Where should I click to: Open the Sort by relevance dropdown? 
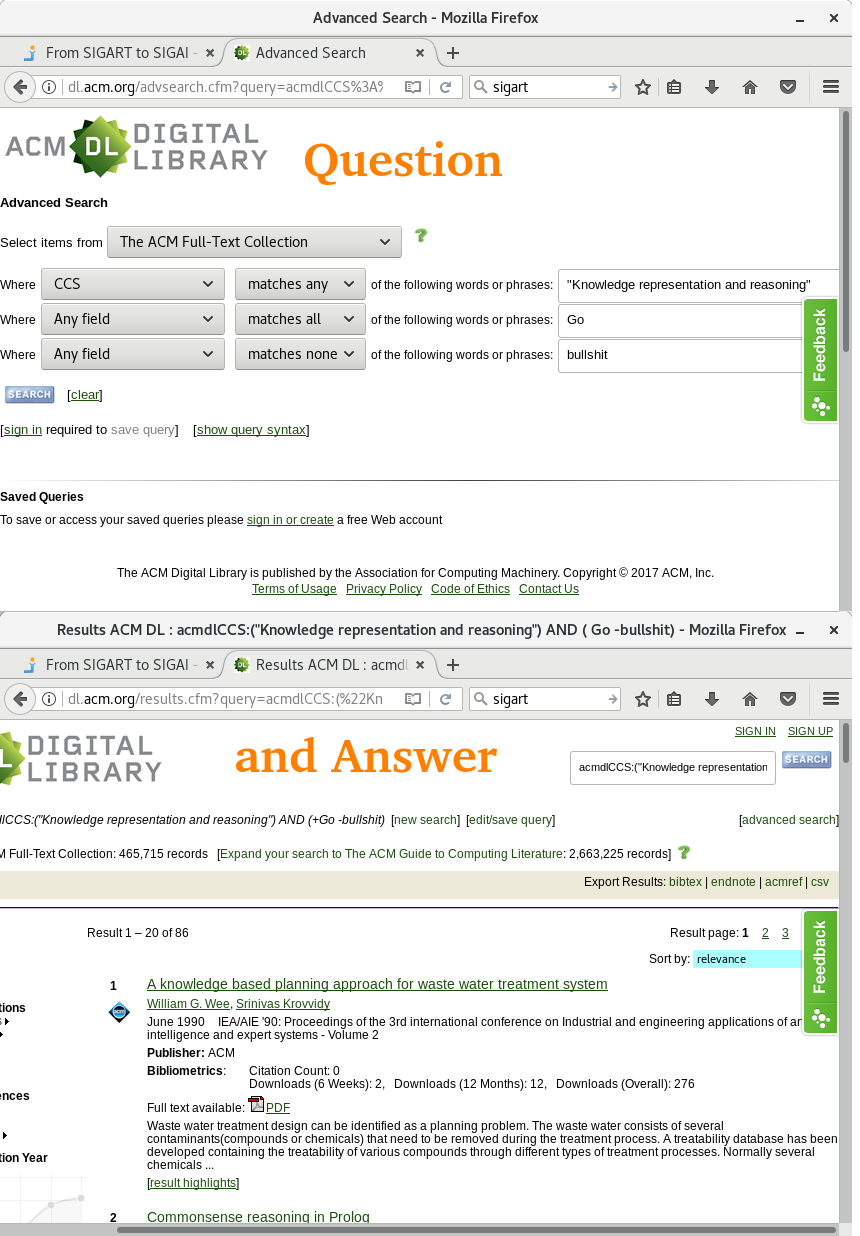click(x=747, y=959)
